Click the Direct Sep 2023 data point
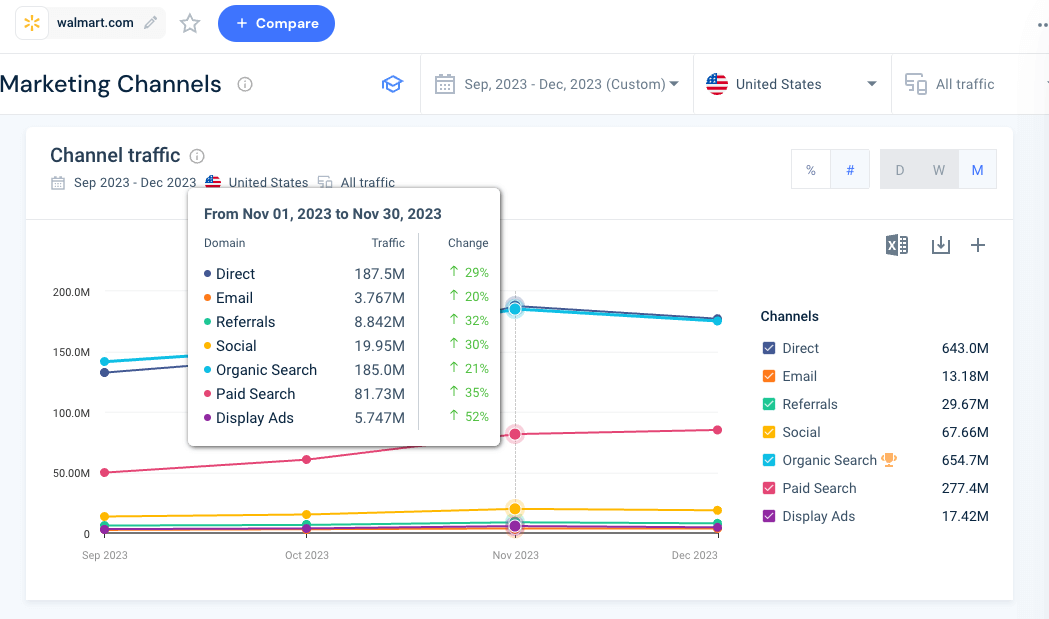The image size is (1049, 619). pos(104,373)
